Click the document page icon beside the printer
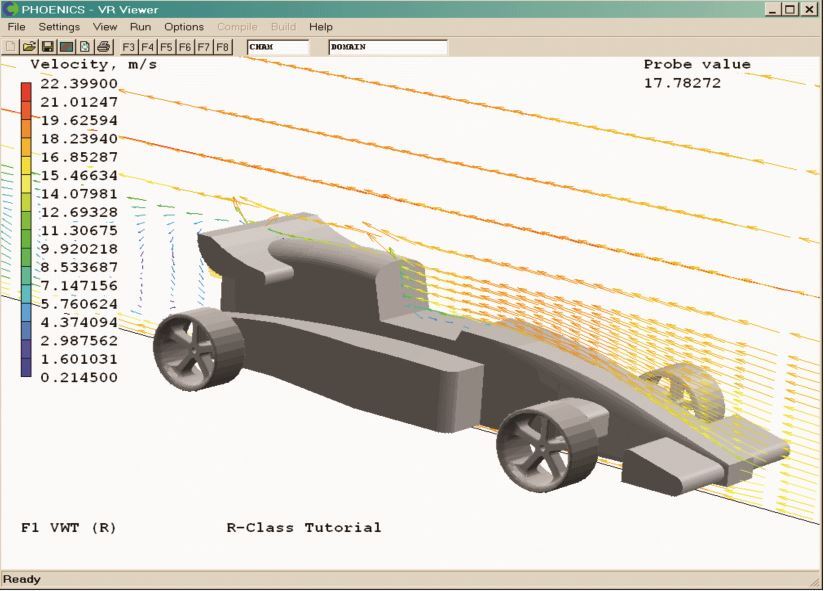824x591 pixels. [x=85, y=47]
